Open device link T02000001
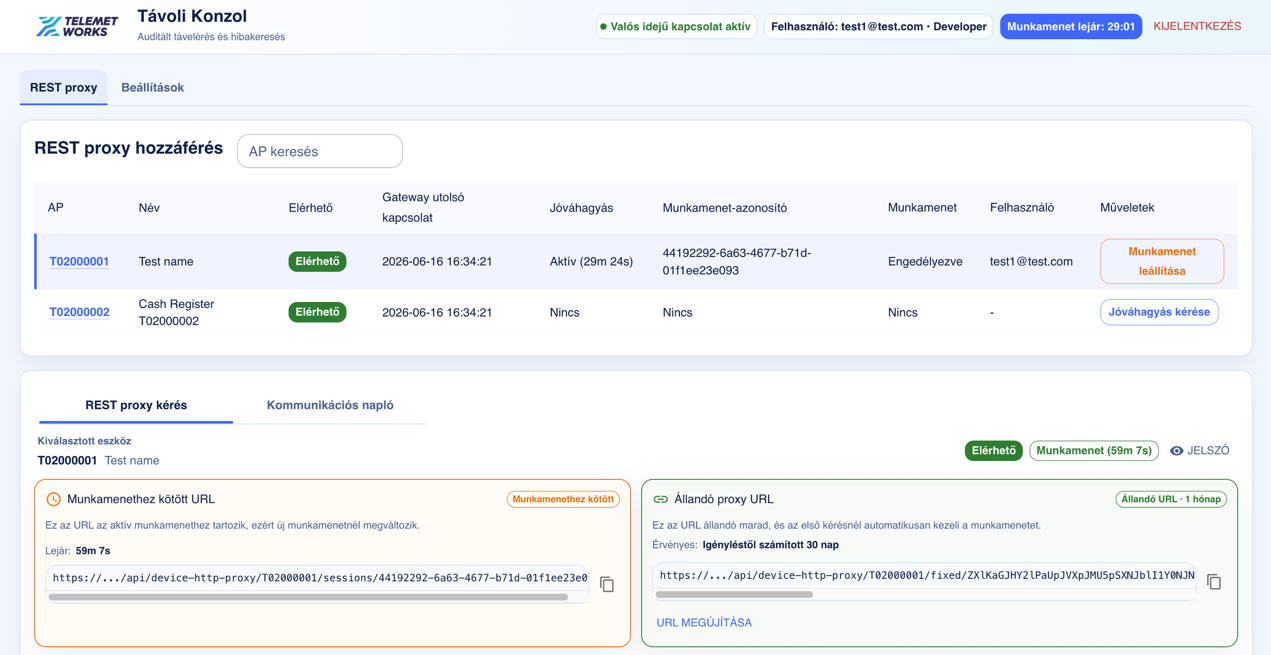Screen dimensions: 1271x655 [79, 261]
